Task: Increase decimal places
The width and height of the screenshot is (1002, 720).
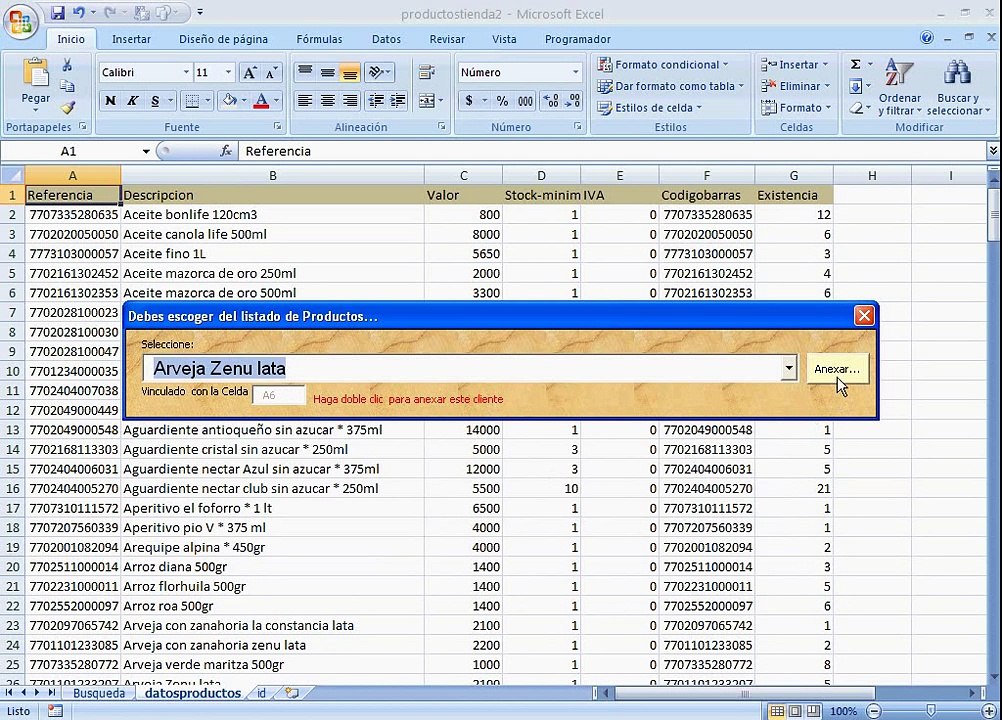Action: pyautogui.click(x=550, y=100)
